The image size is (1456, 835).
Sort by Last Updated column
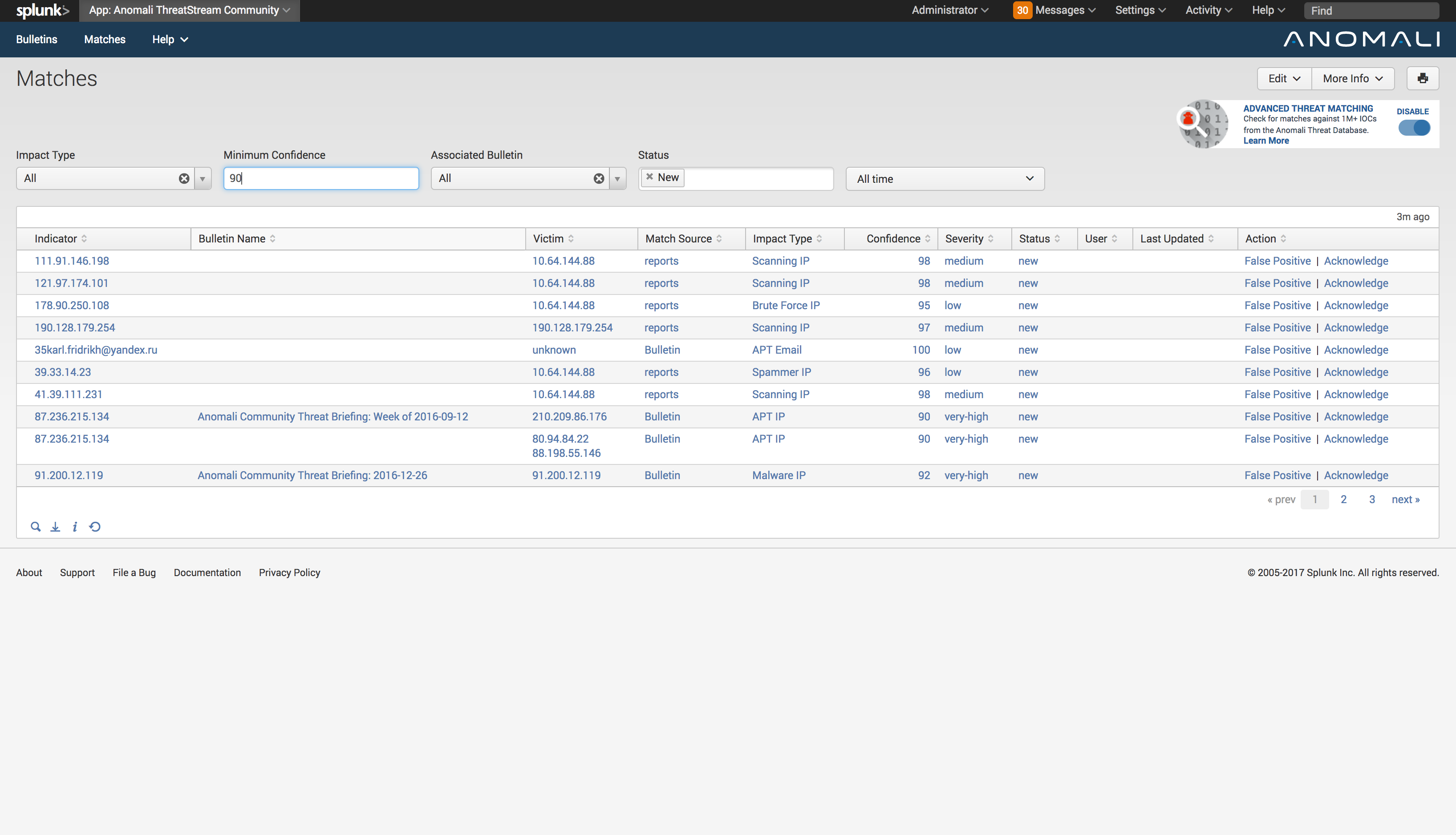[1176, 238]
